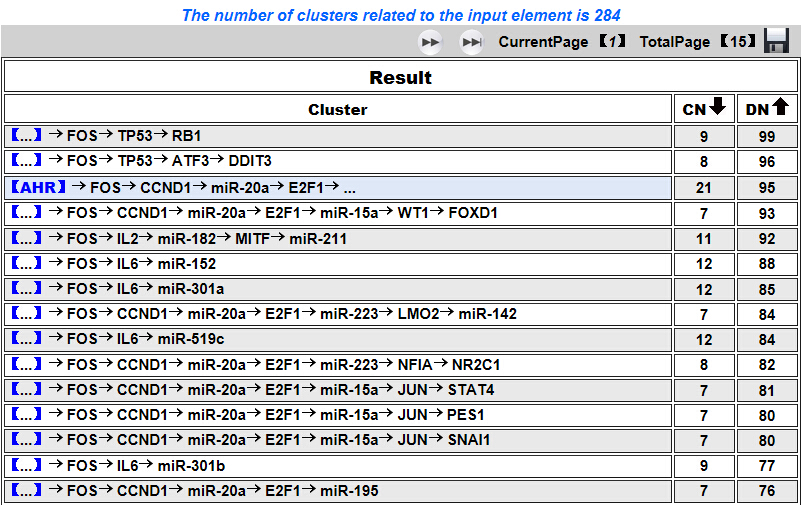This screenshot has height=505, width=802.
Task: Expand prefix of FOXD1 cluster row
Action: pos(26,212)
